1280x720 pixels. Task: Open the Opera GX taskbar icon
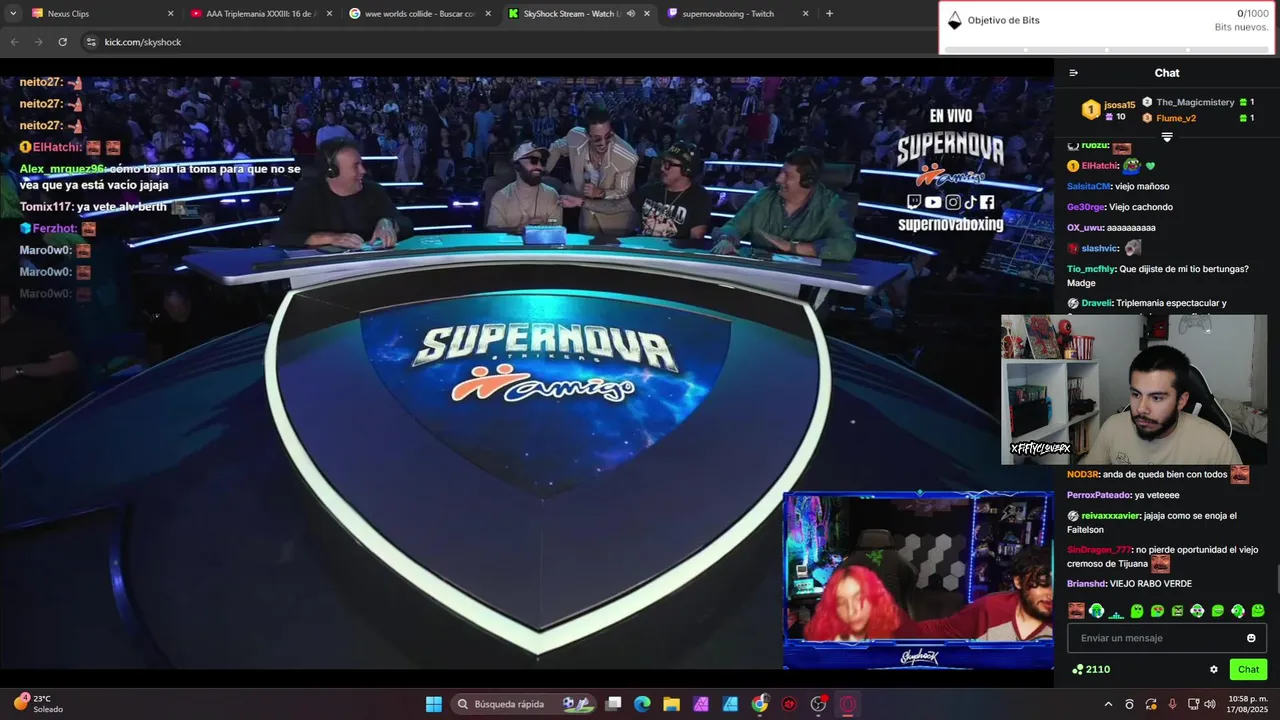(x=848, y=704)
